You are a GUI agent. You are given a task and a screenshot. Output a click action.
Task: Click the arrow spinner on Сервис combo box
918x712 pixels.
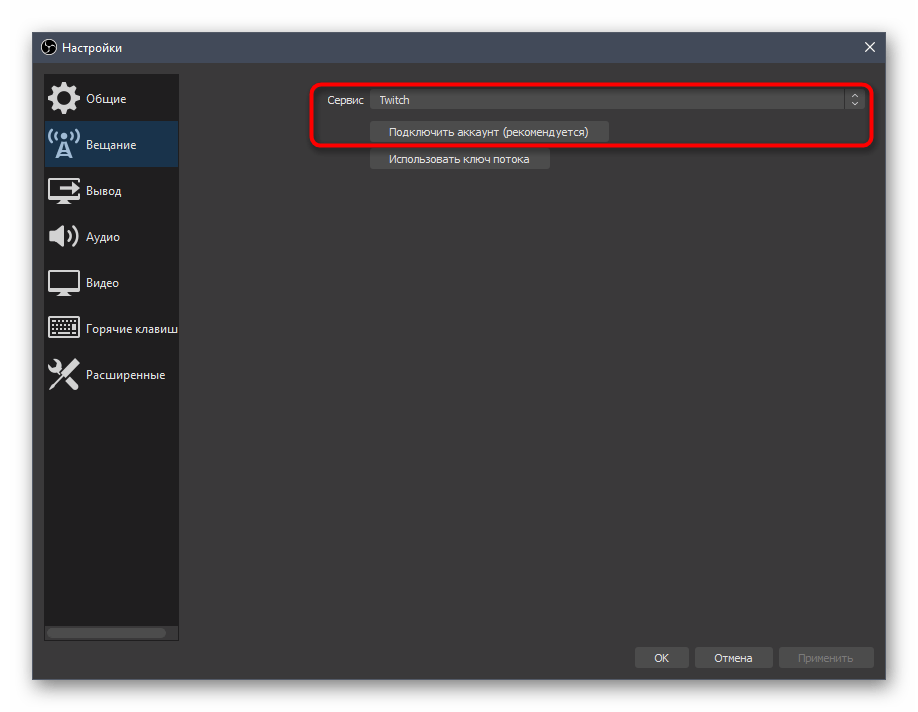[854, 100]
